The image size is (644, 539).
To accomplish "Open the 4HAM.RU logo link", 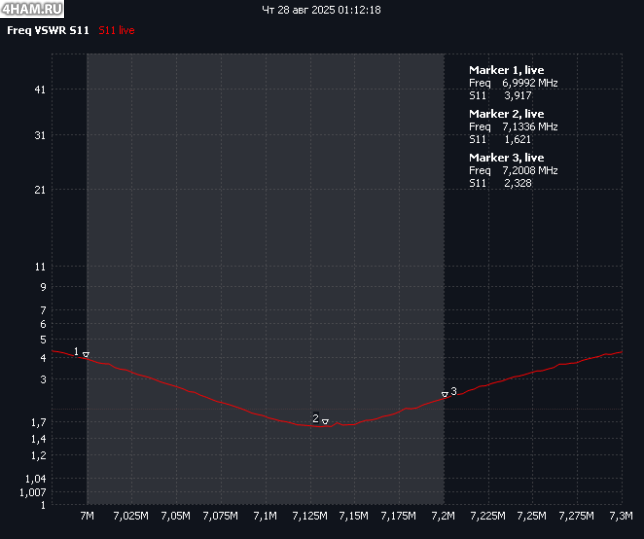I will tap(33, 9).
